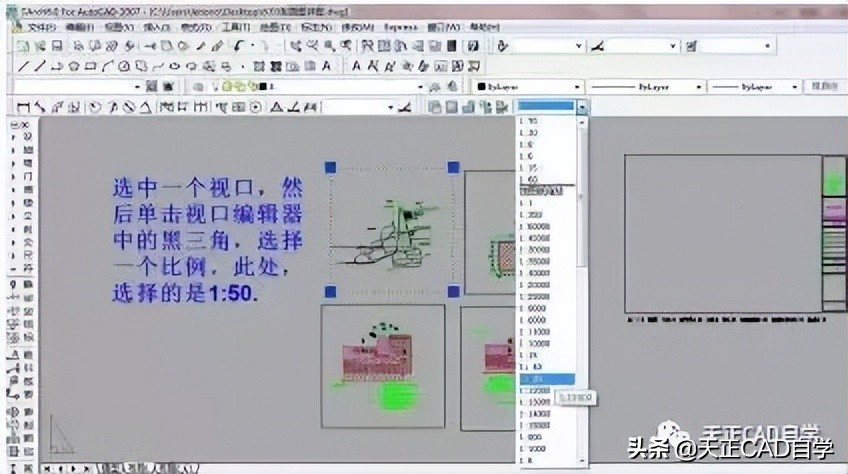Open the 编辑(E) menu
The image size is (848, 474).
tap(80, 28)
